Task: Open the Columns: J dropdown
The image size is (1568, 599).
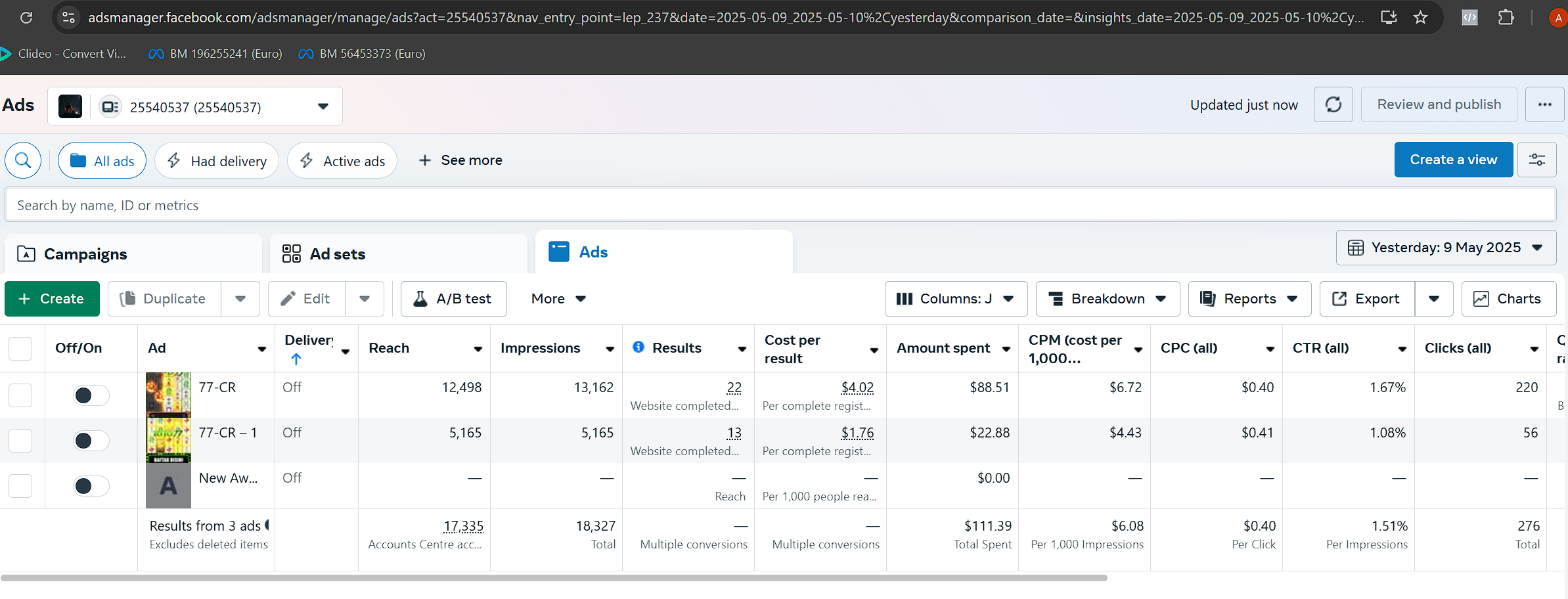Action: click(x=955, y=299)
